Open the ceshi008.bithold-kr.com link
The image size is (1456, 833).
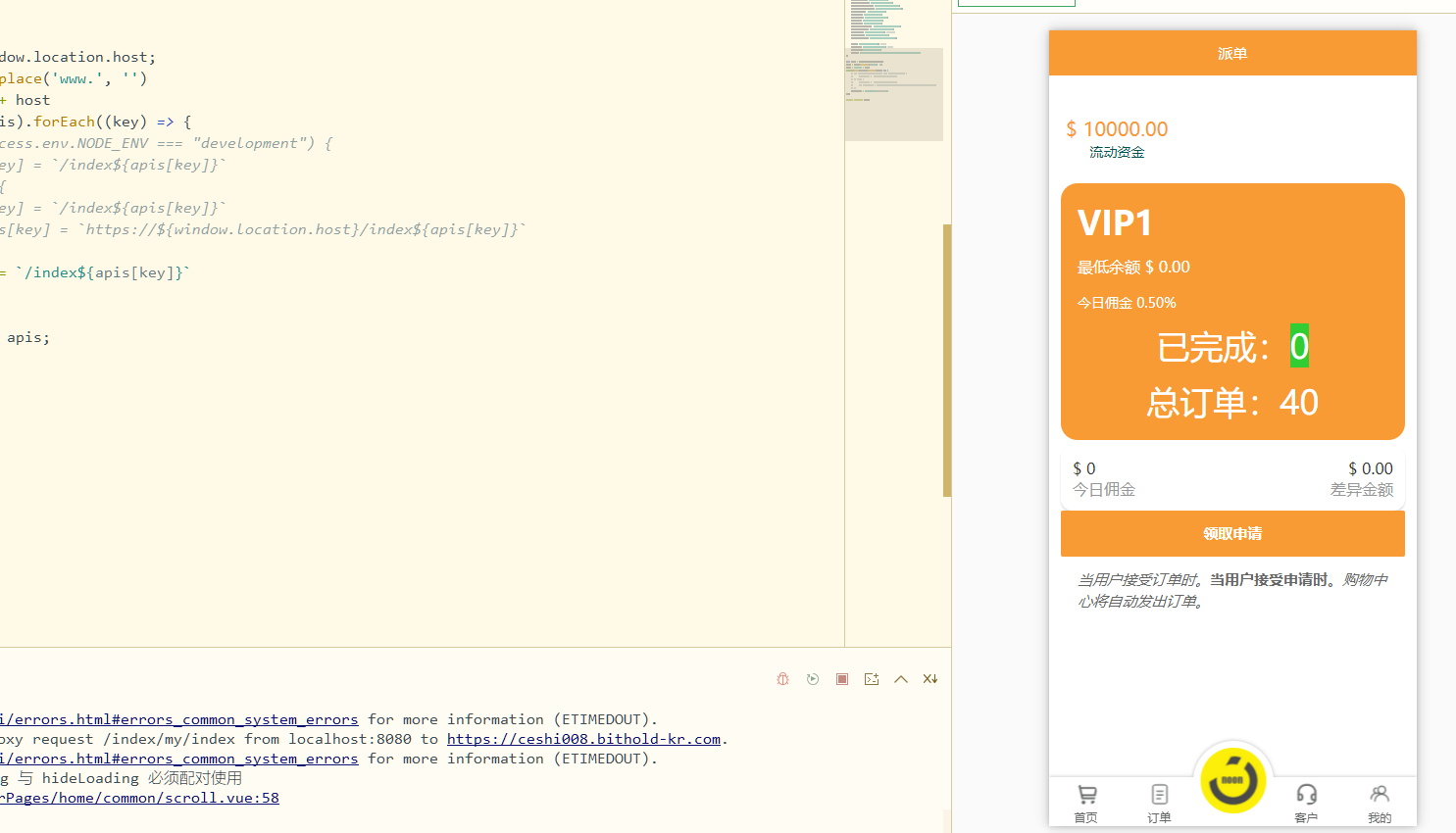click(583, 739)
